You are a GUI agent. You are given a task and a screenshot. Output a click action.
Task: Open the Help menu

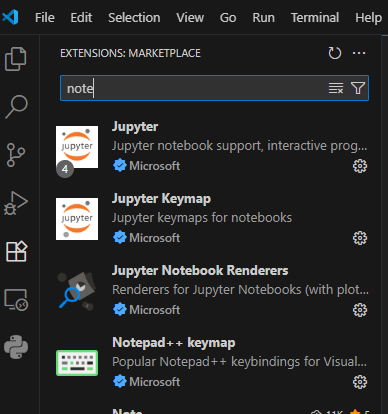368,17
